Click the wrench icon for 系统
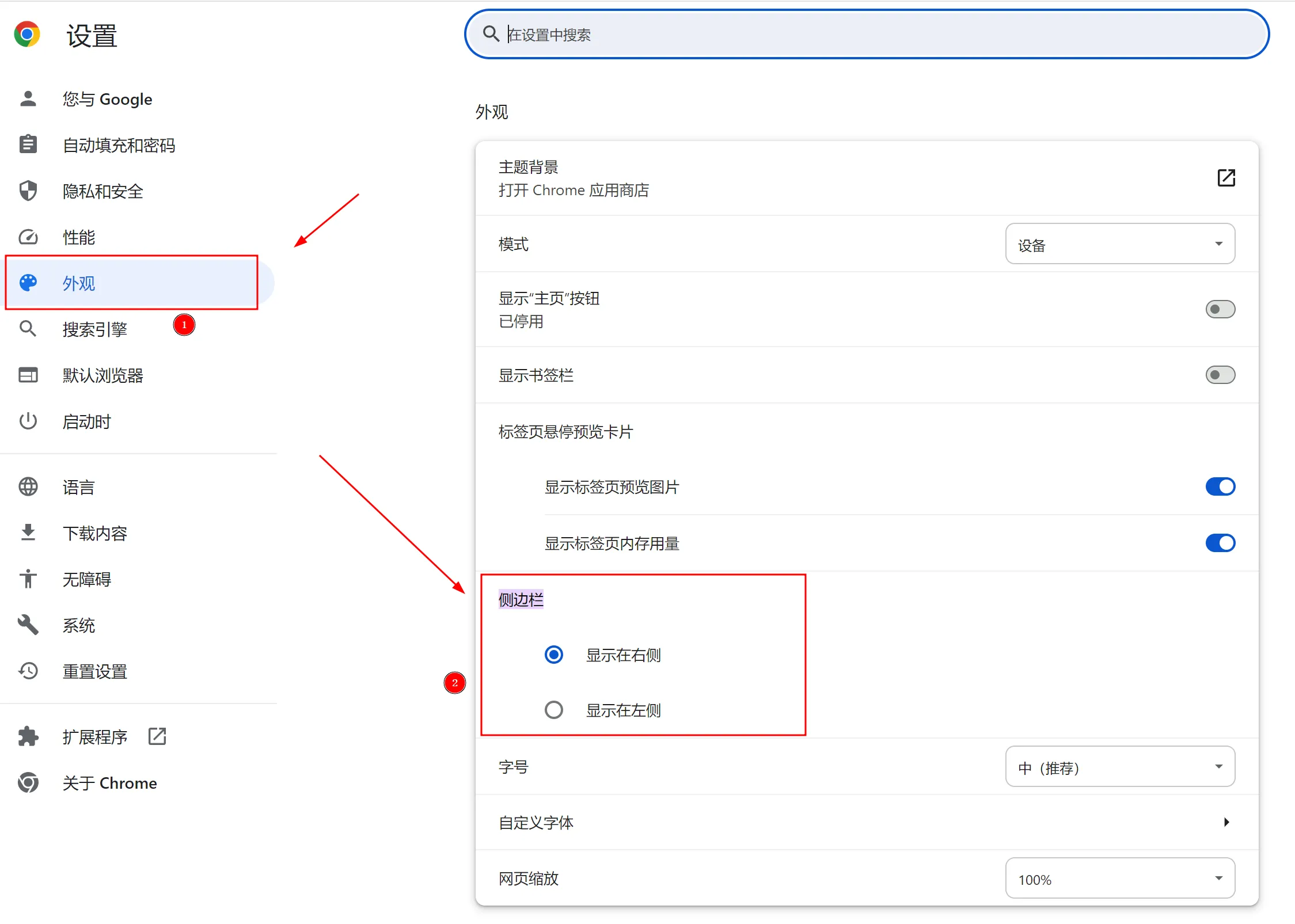 [28, 625]
